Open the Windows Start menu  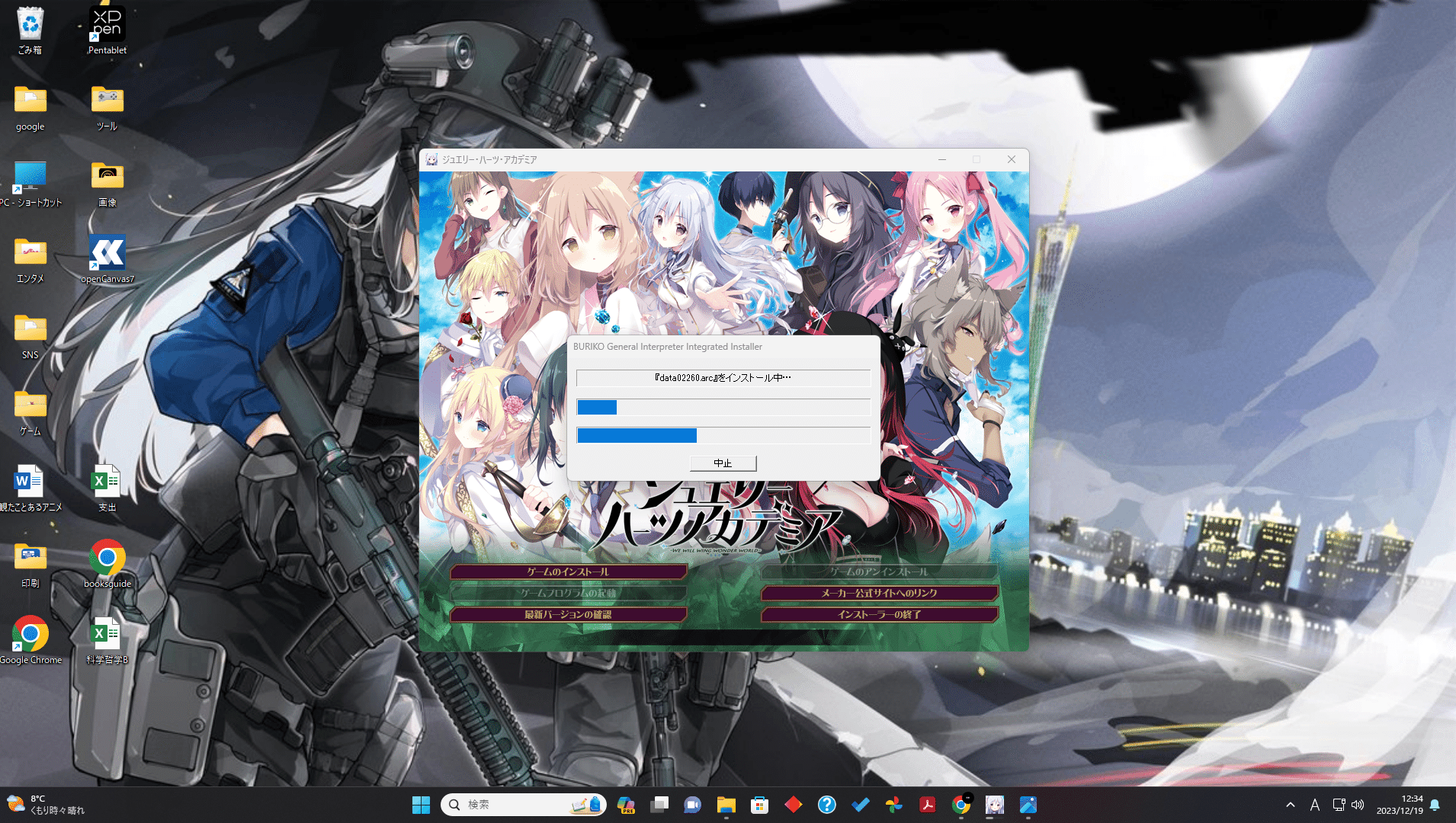point(421,805)
